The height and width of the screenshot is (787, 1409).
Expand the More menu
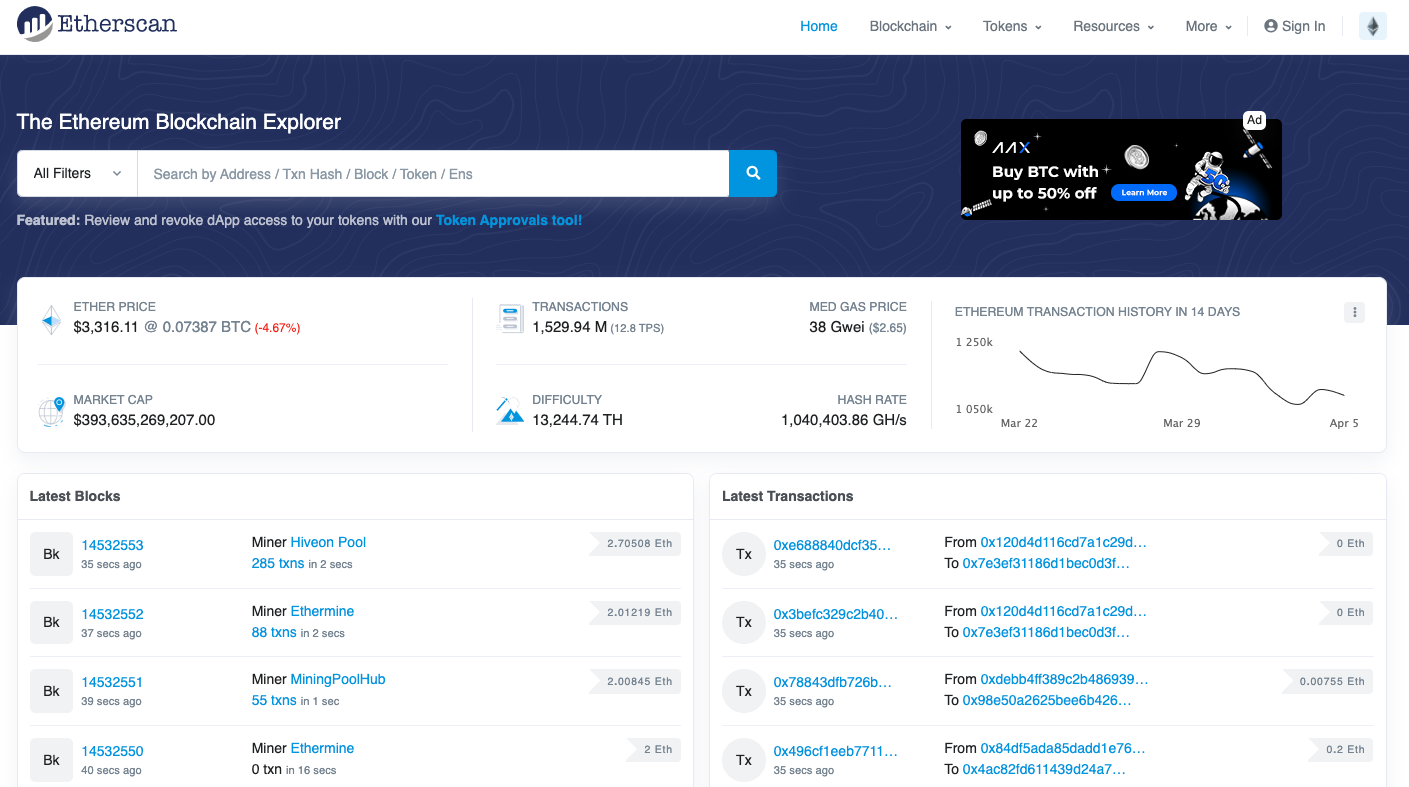pyautogui.click(x=1209, y=26)
